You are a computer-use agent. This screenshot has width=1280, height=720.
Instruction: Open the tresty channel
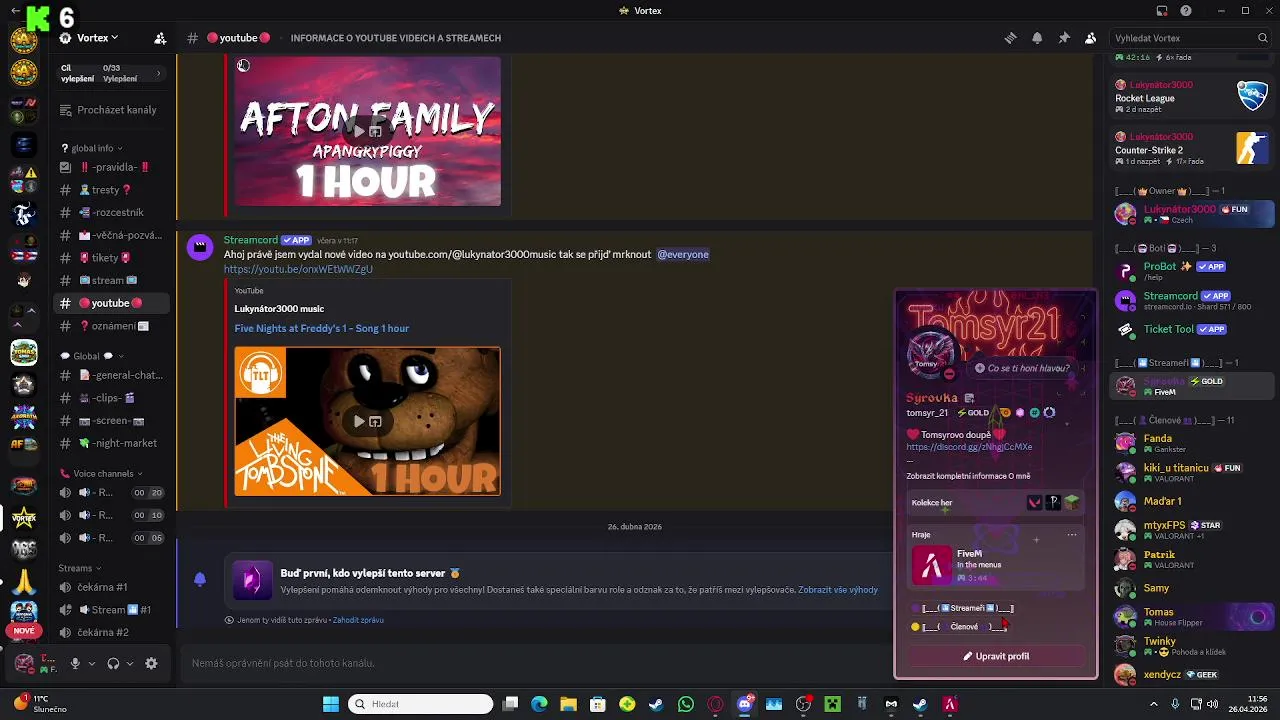pyautogui.click(x=111, y=190)
